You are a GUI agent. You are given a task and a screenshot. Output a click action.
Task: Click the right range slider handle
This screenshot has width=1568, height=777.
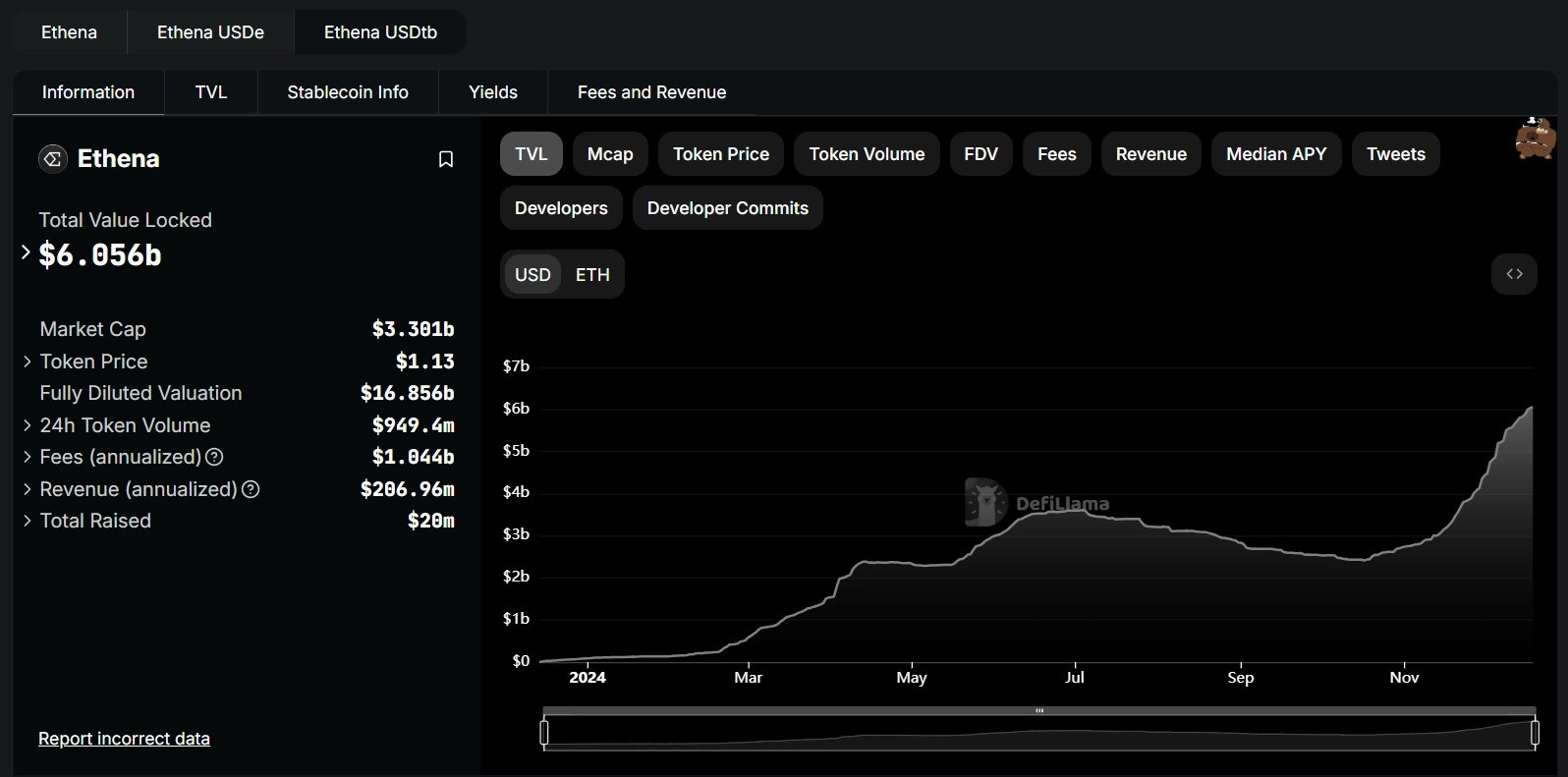coord(1535,733)
